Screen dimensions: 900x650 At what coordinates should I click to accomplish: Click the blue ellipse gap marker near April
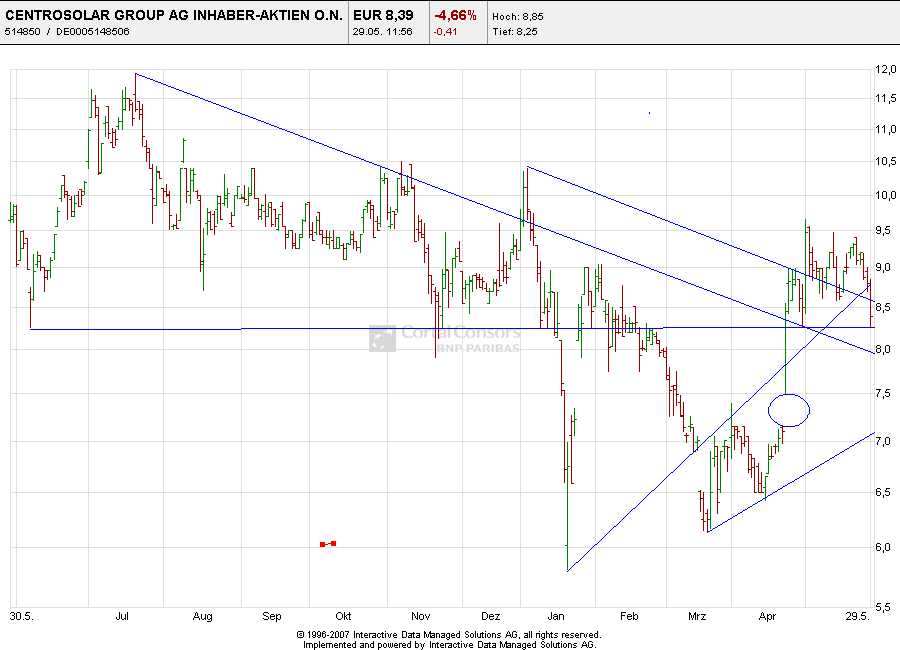(x=789, y=410)
